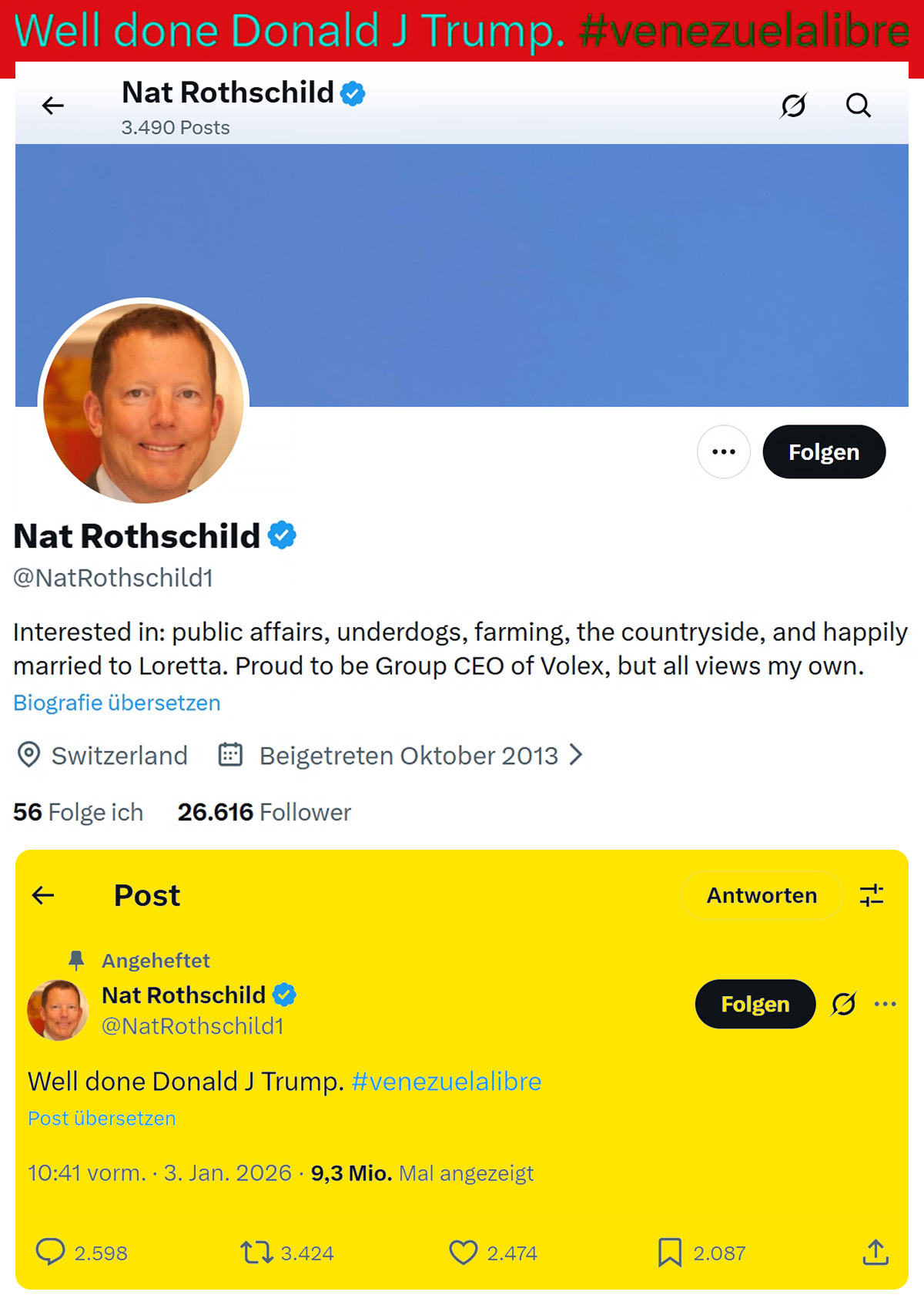Open the three-dot profile options menu
Screen dimensions: 924x1305
pyautogui.click(x=724, y=452)
